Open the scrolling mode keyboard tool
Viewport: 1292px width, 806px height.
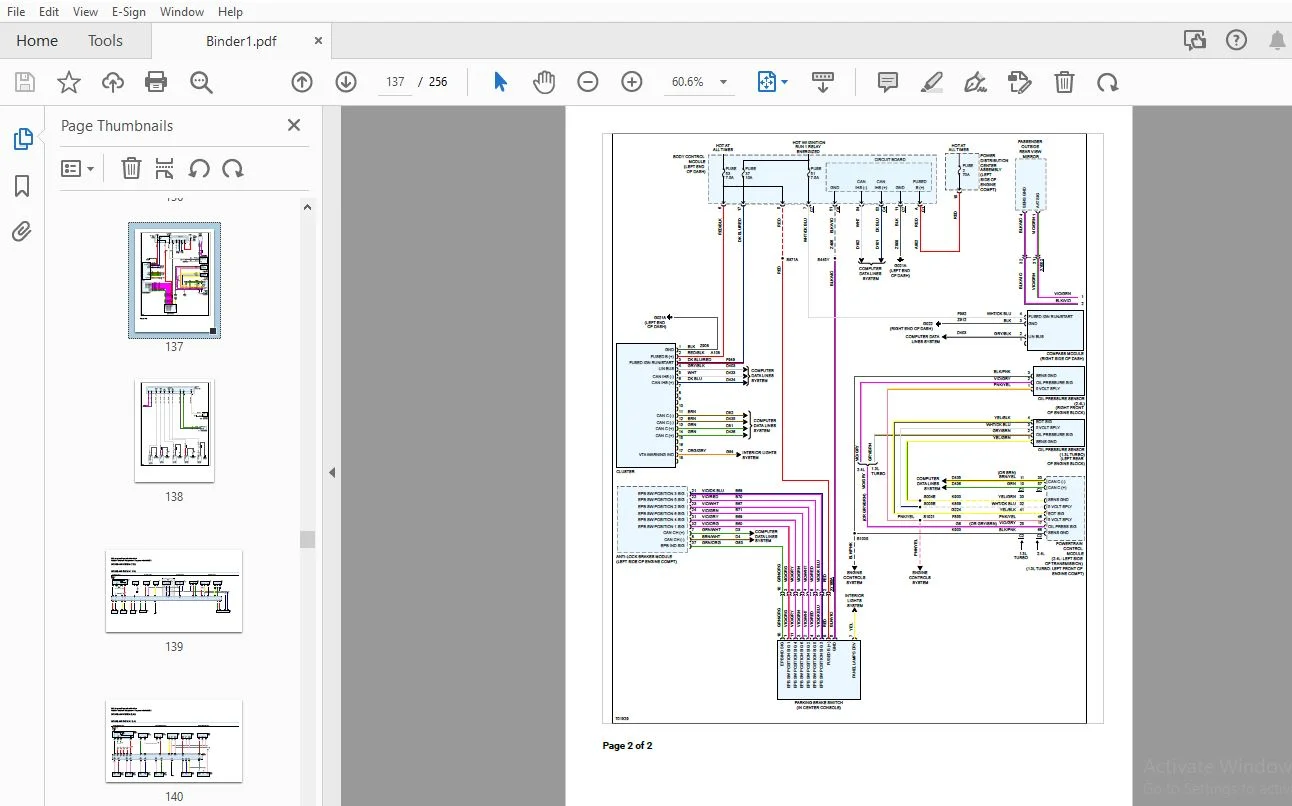823,82
